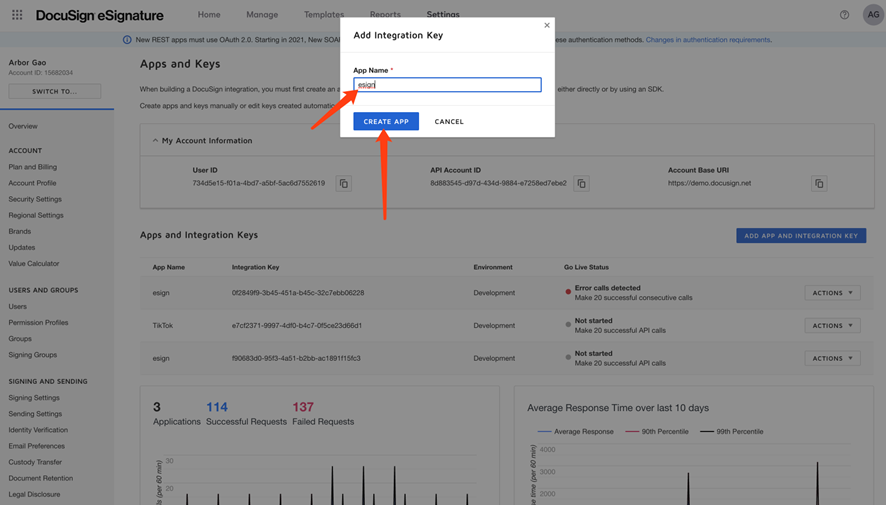
Task: Open Overview in the sidebar
Action: click(x=23, y=126)
